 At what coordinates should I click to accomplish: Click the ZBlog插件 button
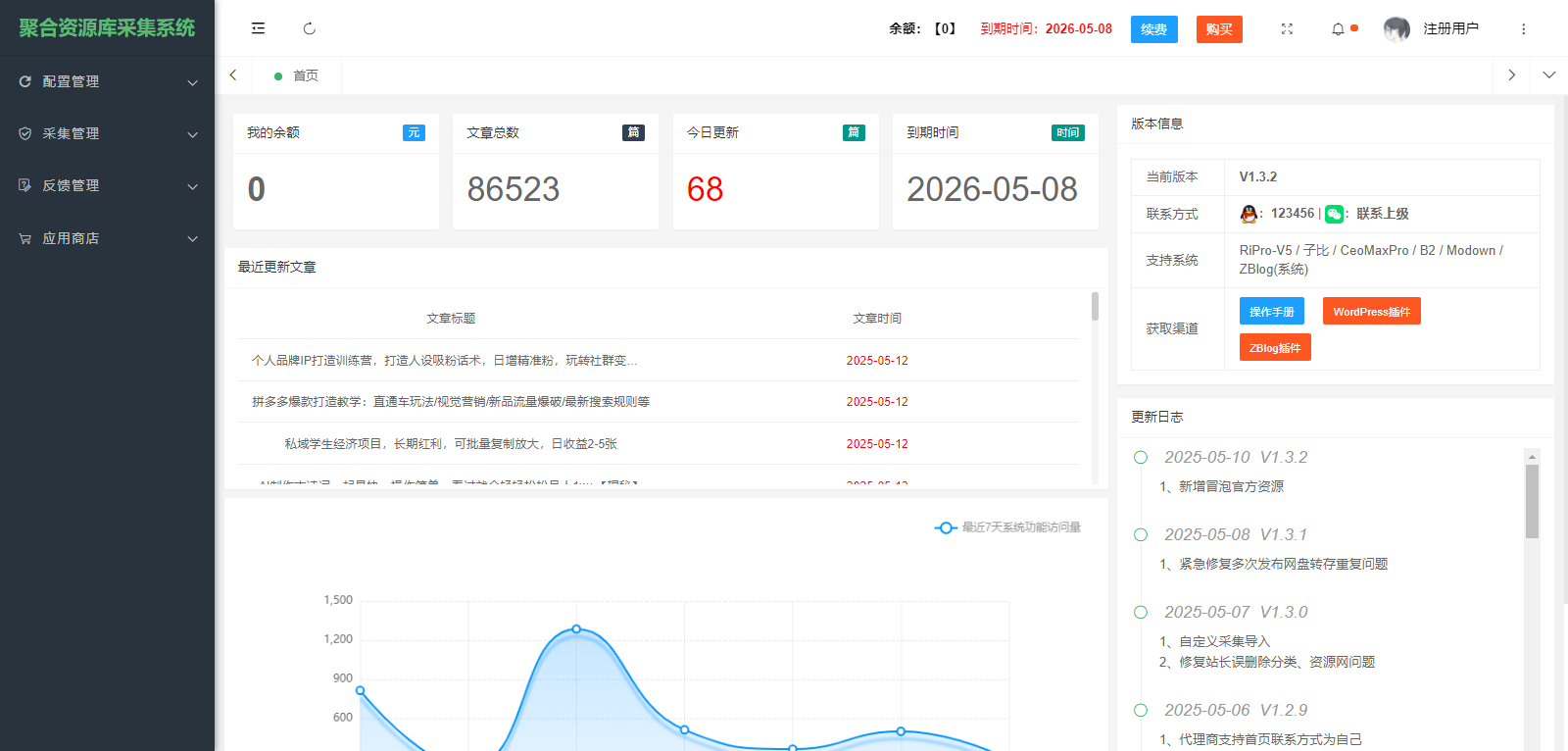1275,347
